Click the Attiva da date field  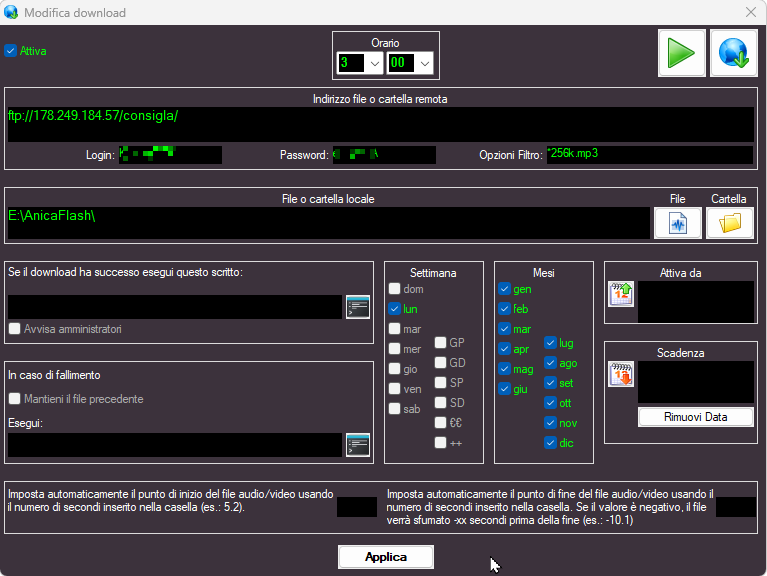coord(696,302)
